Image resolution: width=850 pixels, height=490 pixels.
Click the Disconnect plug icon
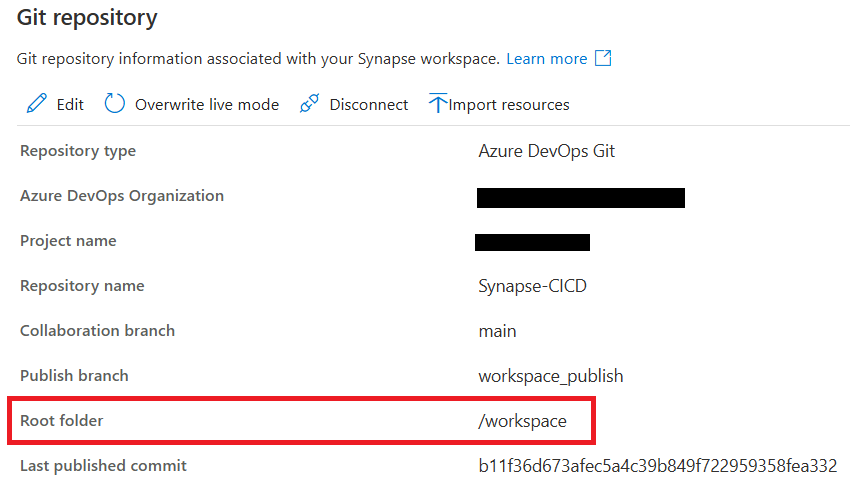[x=309, y=104]
